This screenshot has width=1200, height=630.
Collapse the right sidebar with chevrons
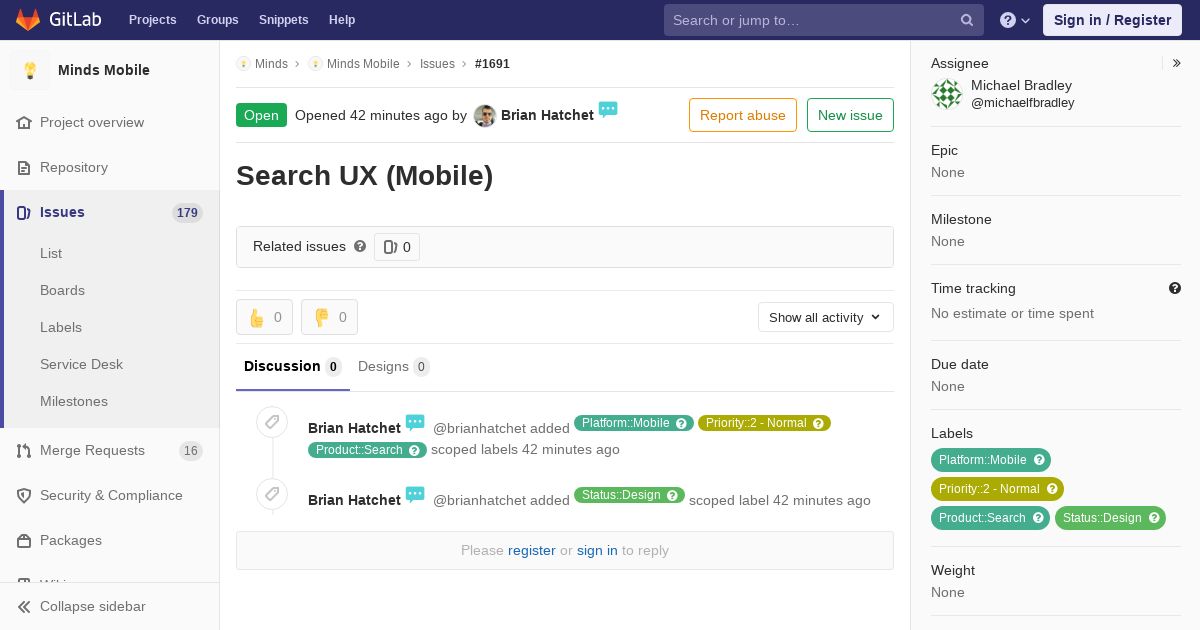click(1177, 63)
